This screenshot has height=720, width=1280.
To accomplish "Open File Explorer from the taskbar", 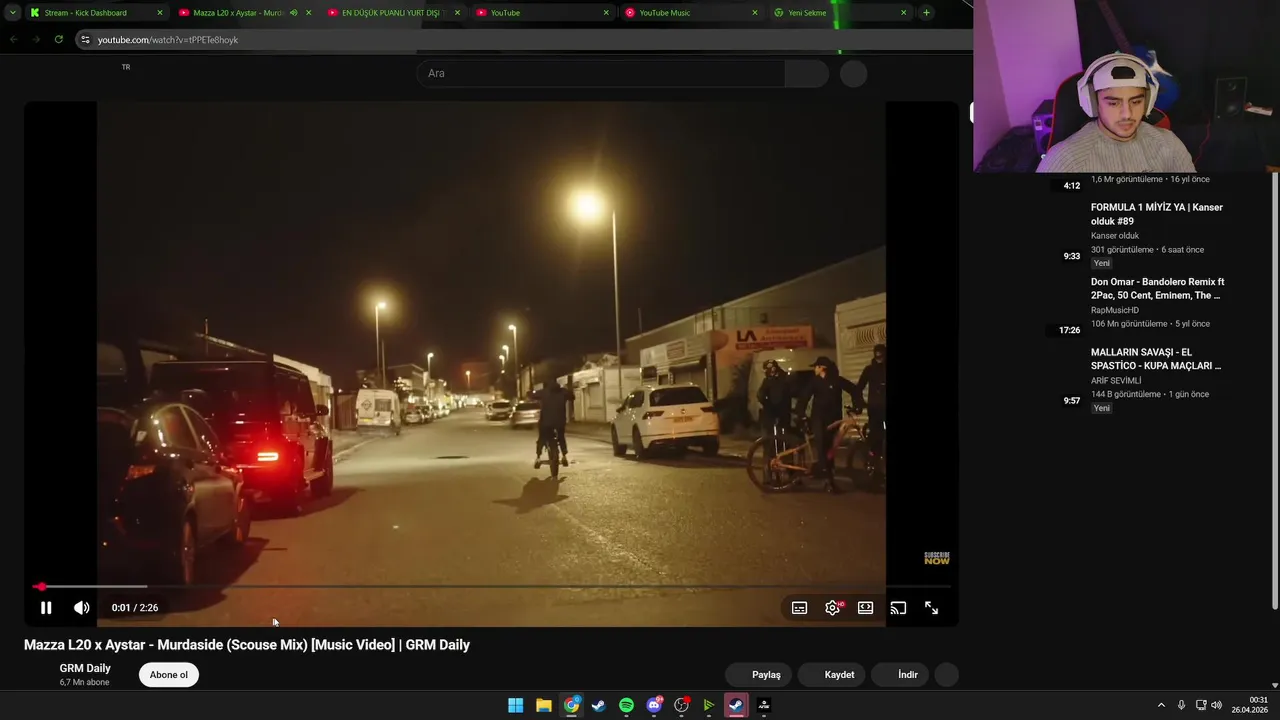I will pyautogui.click(x=544, y=705).
